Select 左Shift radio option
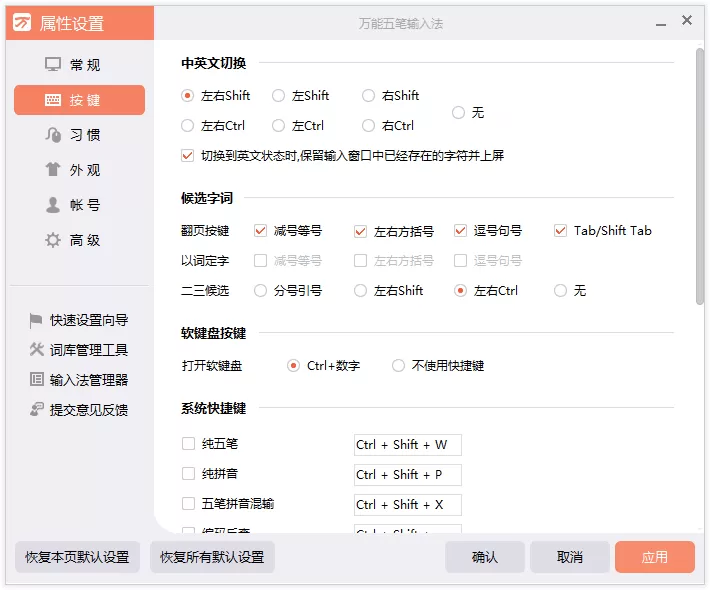Image resolution: width=710 pixels, height=590 pixels. [x=278, y=96]
